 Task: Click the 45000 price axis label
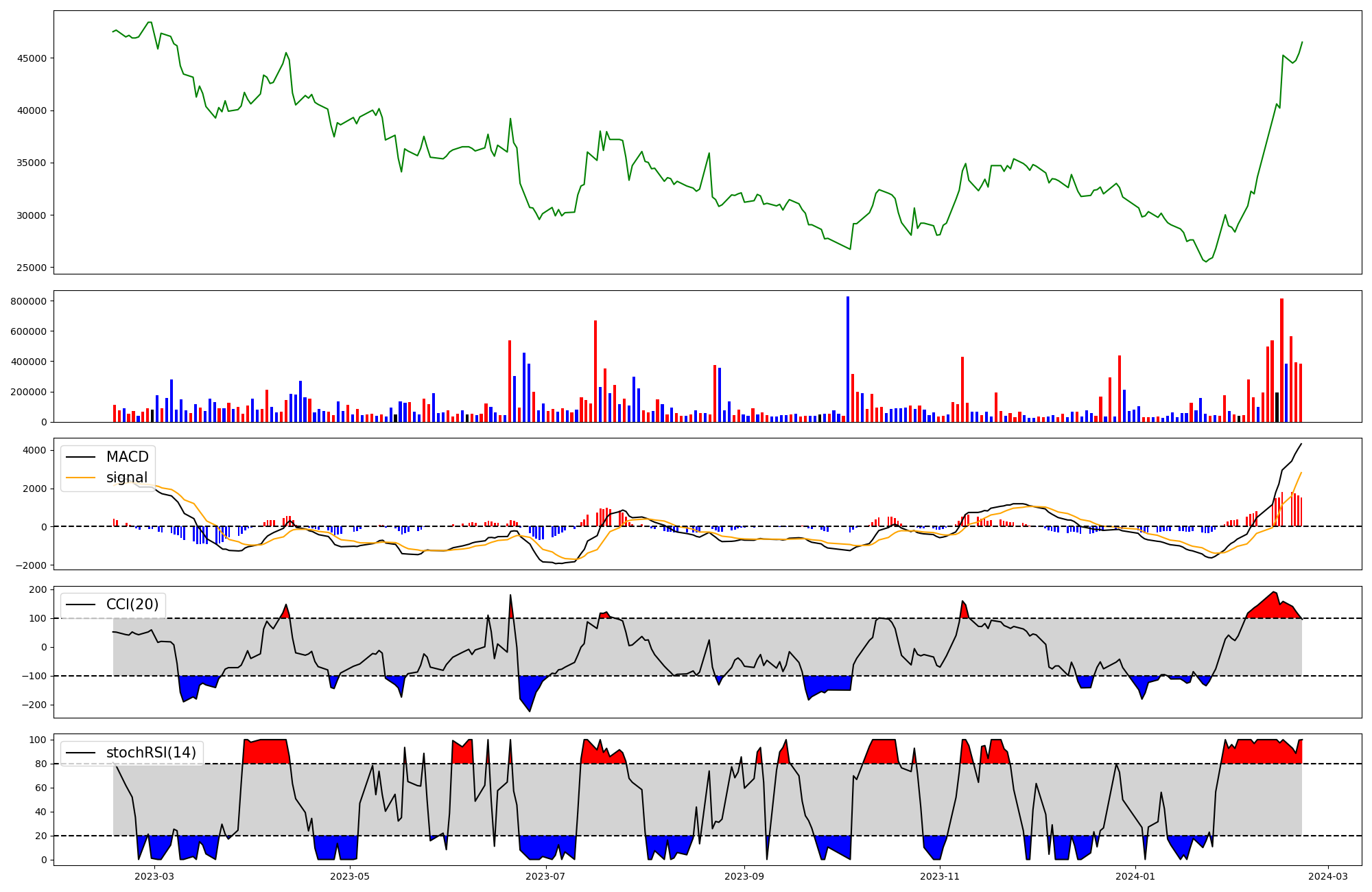pyautogui.click(x=33, y=58)
